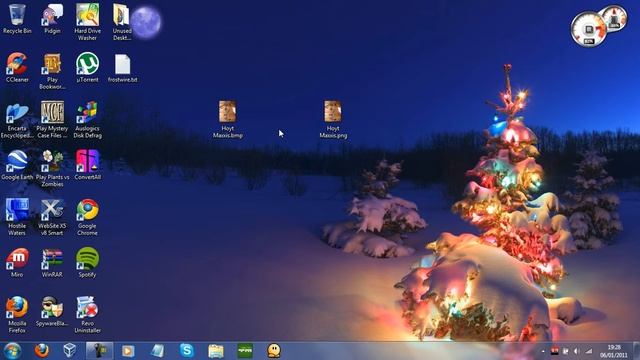Select the frostwire.txt file
Viewport: 640px width, 360px height.
pos(122,68)
